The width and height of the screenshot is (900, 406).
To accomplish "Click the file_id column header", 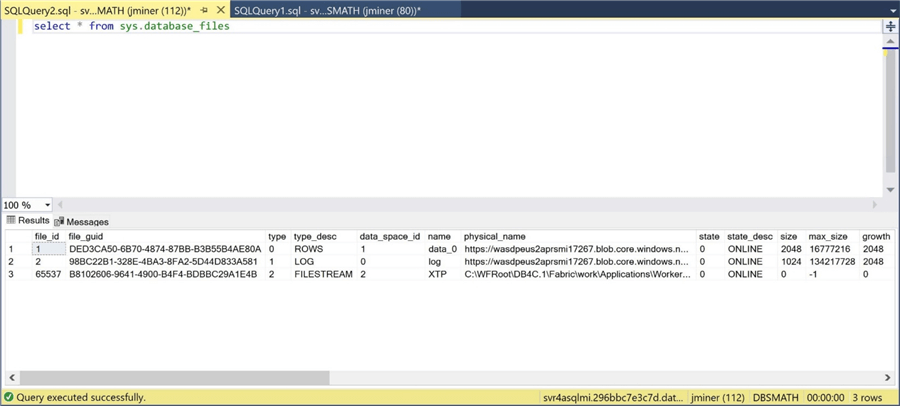I will click(48, 236).
